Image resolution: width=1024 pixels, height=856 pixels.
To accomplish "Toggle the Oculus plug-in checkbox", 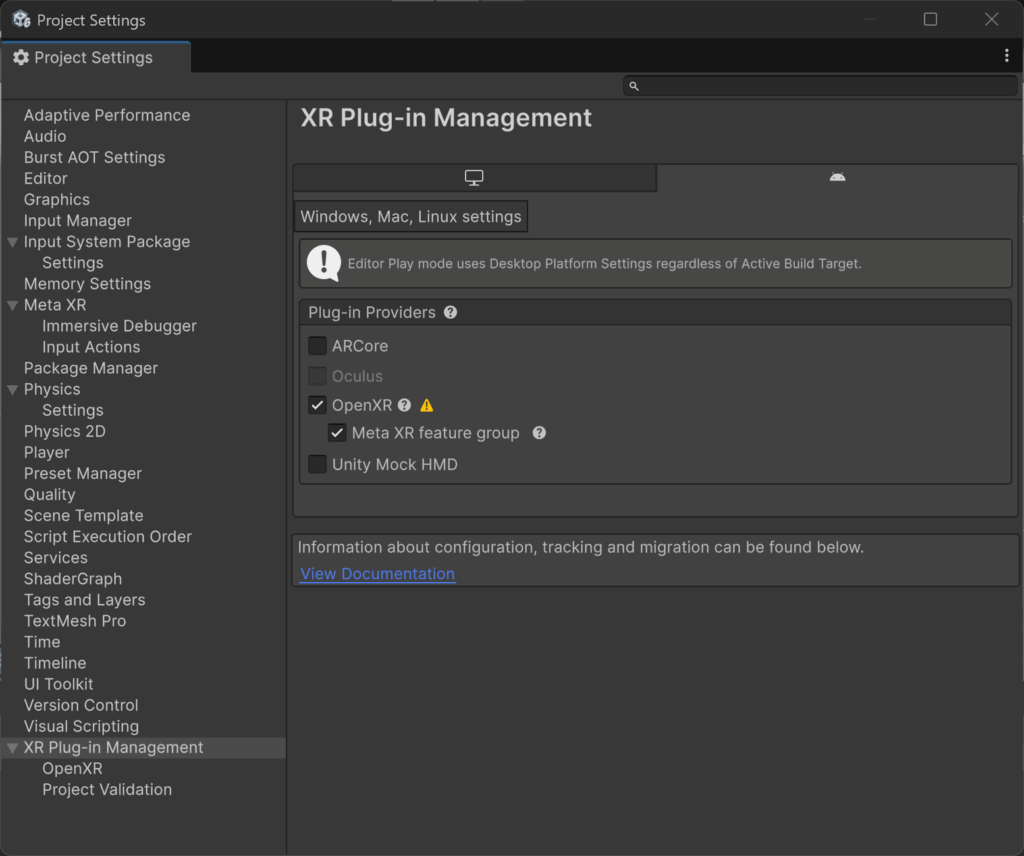I will pyautogui.click(x=317, y=376).
